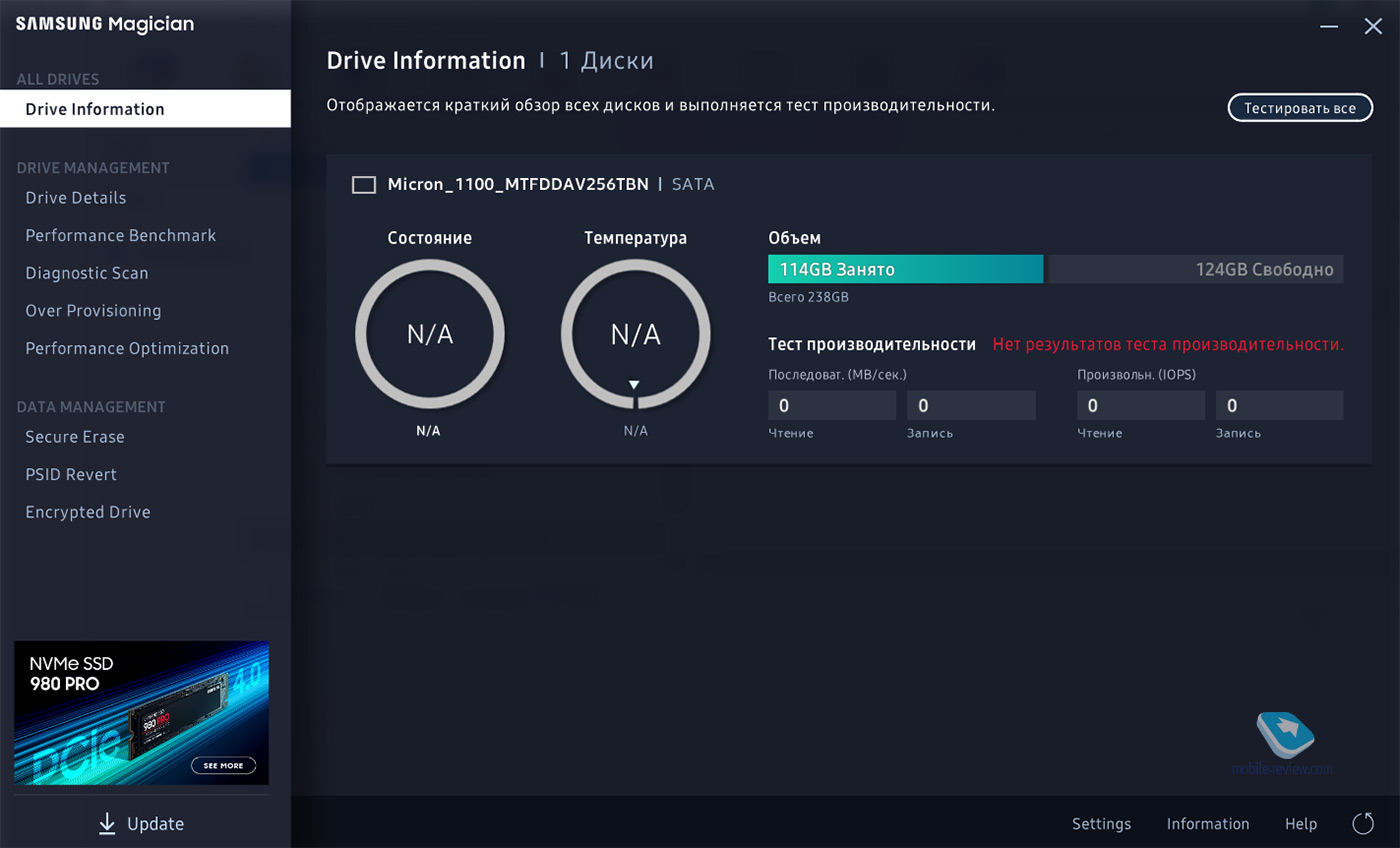Go to Diagnostic Scan
The image size is (1400, 848).
pyautogui.click(x=87, y=273)
